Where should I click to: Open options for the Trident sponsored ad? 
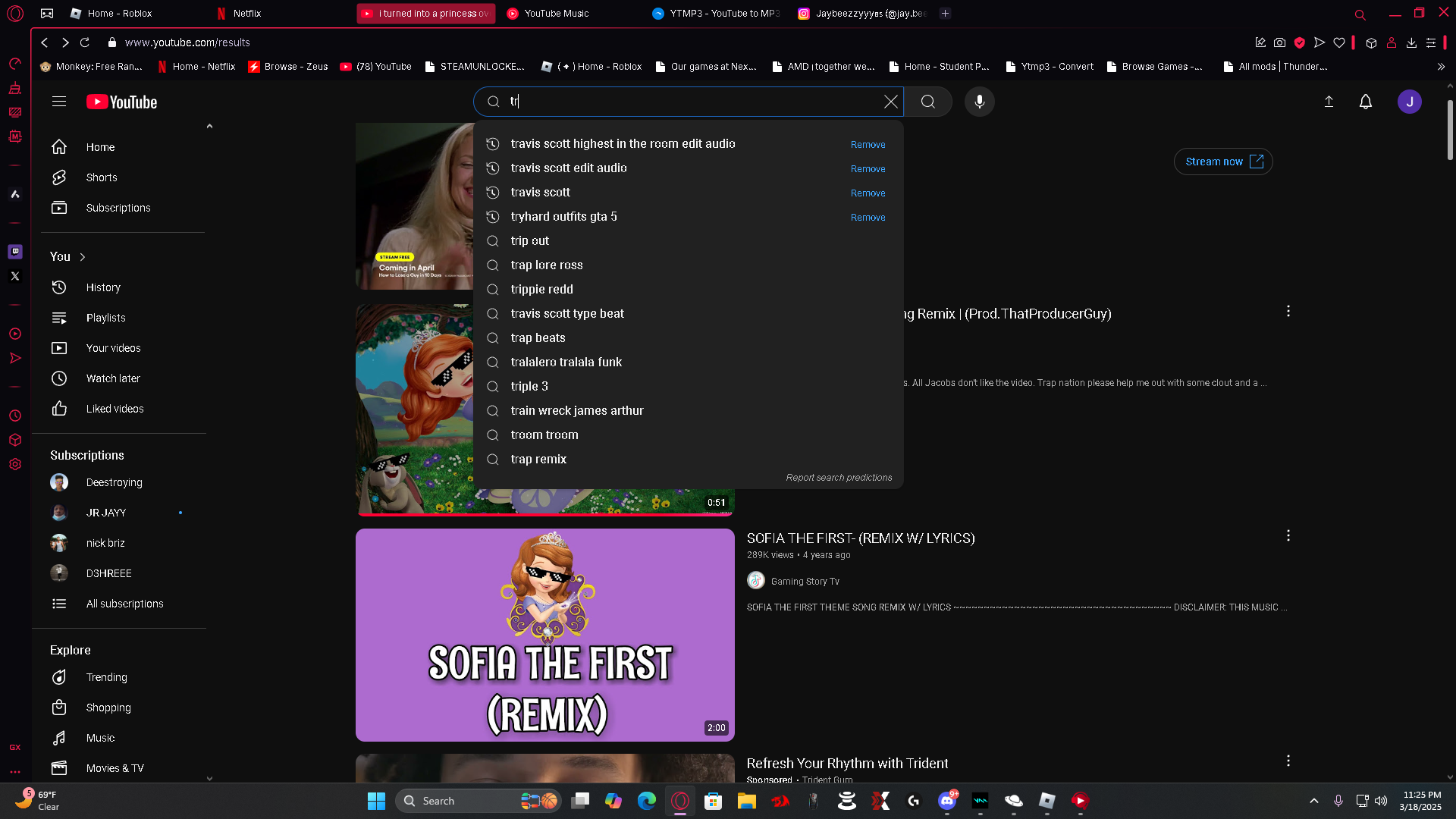1288,761
